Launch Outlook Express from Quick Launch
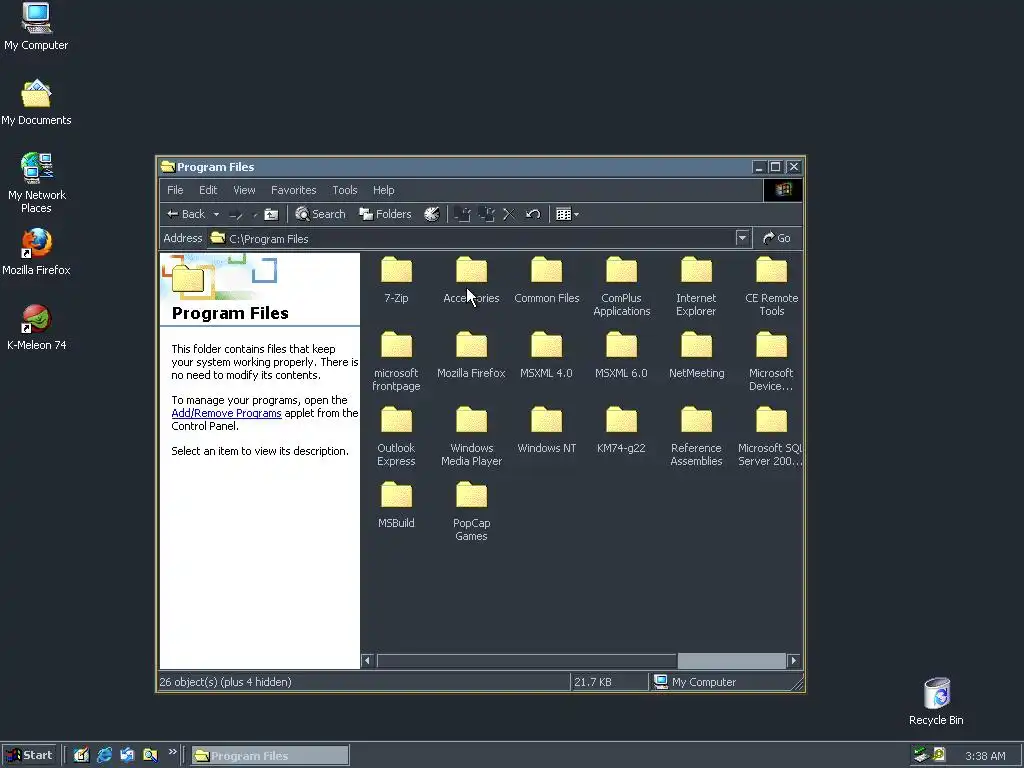The width and height of the screenshot is (1024, 768). (x=127, y=756)
